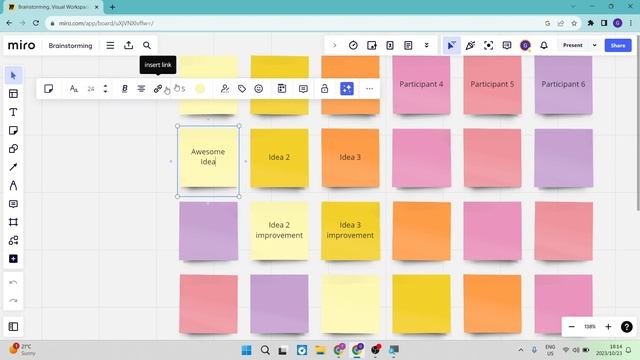This screenshot has height=360, width=640.
Task: Open the yellow sticky color picker
Action: (x=200, y=89)
